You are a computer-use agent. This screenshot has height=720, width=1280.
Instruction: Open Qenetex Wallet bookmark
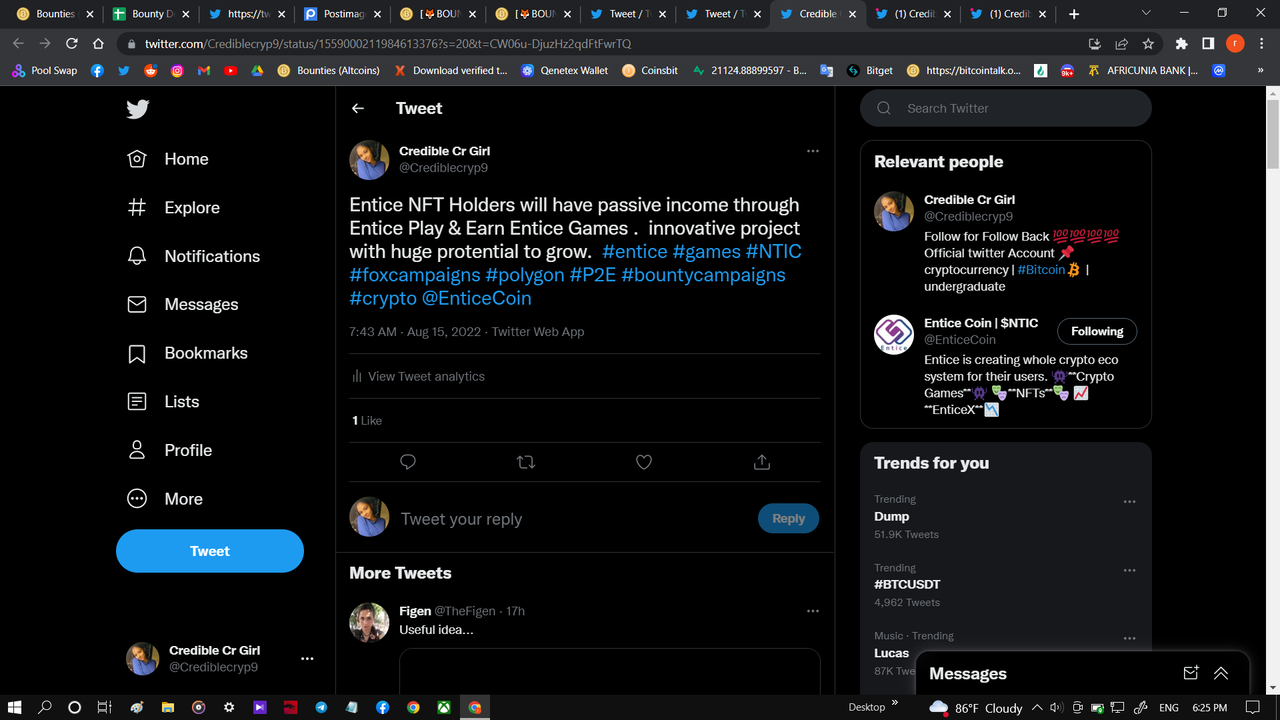pyautogui.click(x=564, y=71)
